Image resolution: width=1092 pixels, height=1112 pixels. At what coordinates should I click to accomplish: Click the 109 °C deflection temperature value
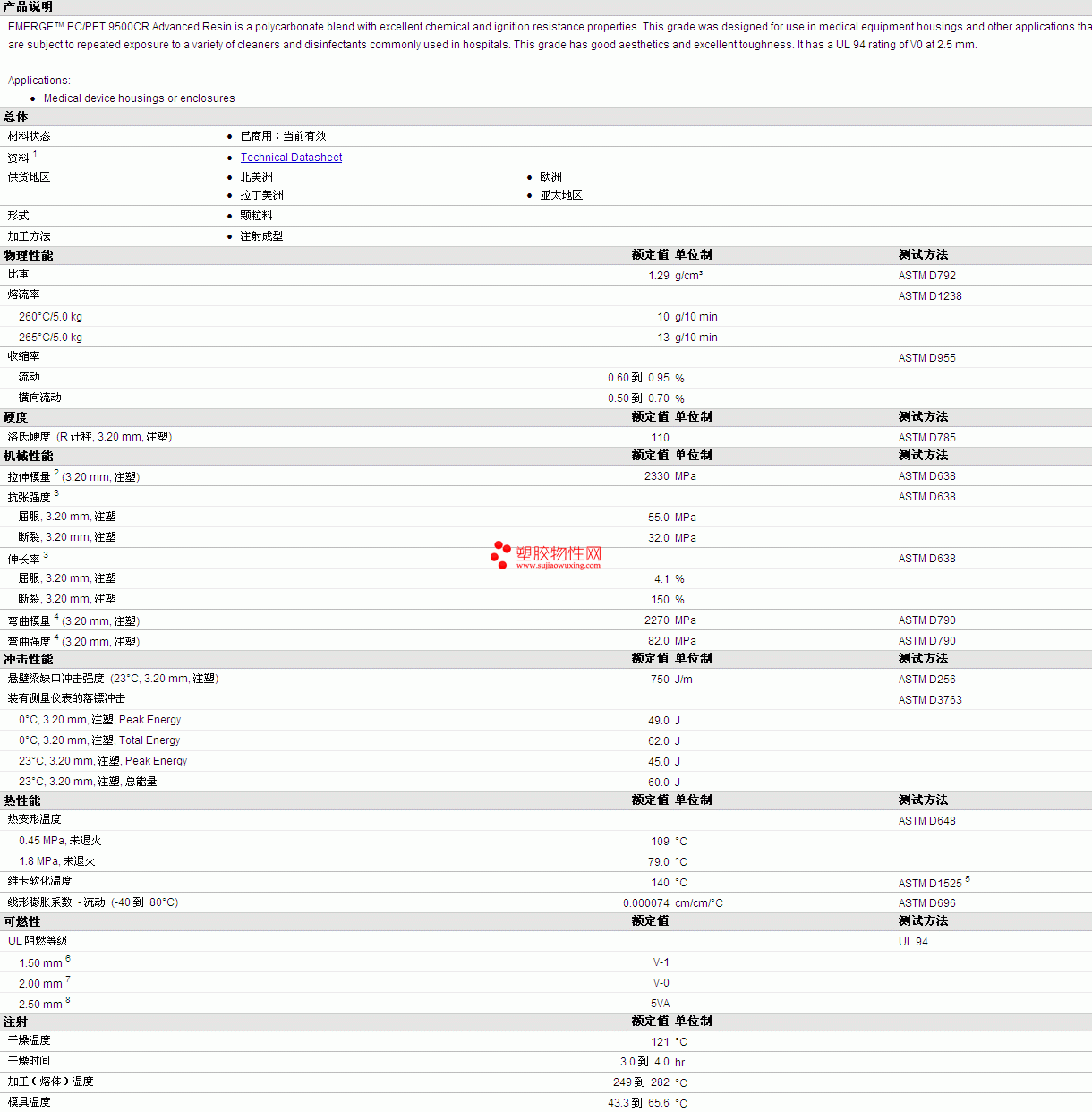(669, 842)
